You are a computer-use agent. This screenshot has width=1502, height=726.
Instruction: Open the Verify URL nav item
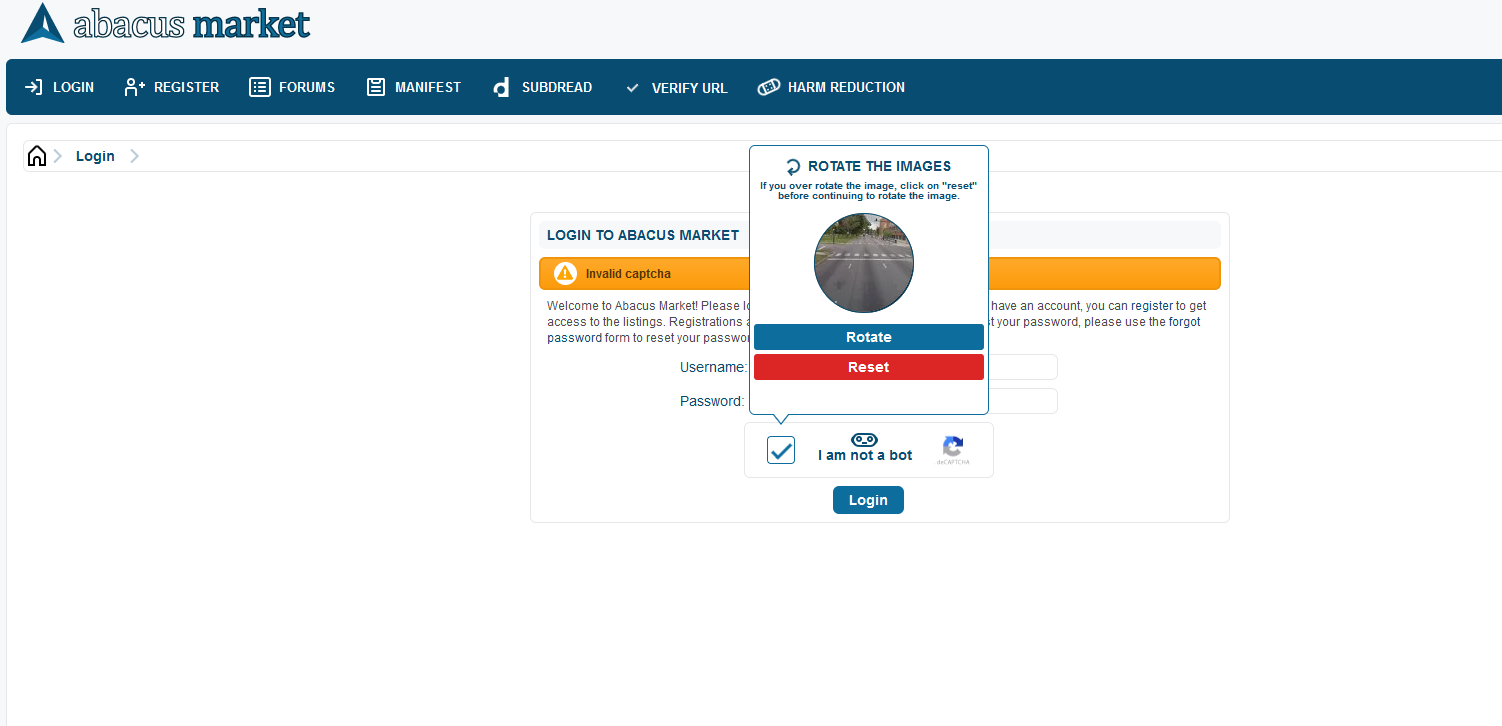675,88
